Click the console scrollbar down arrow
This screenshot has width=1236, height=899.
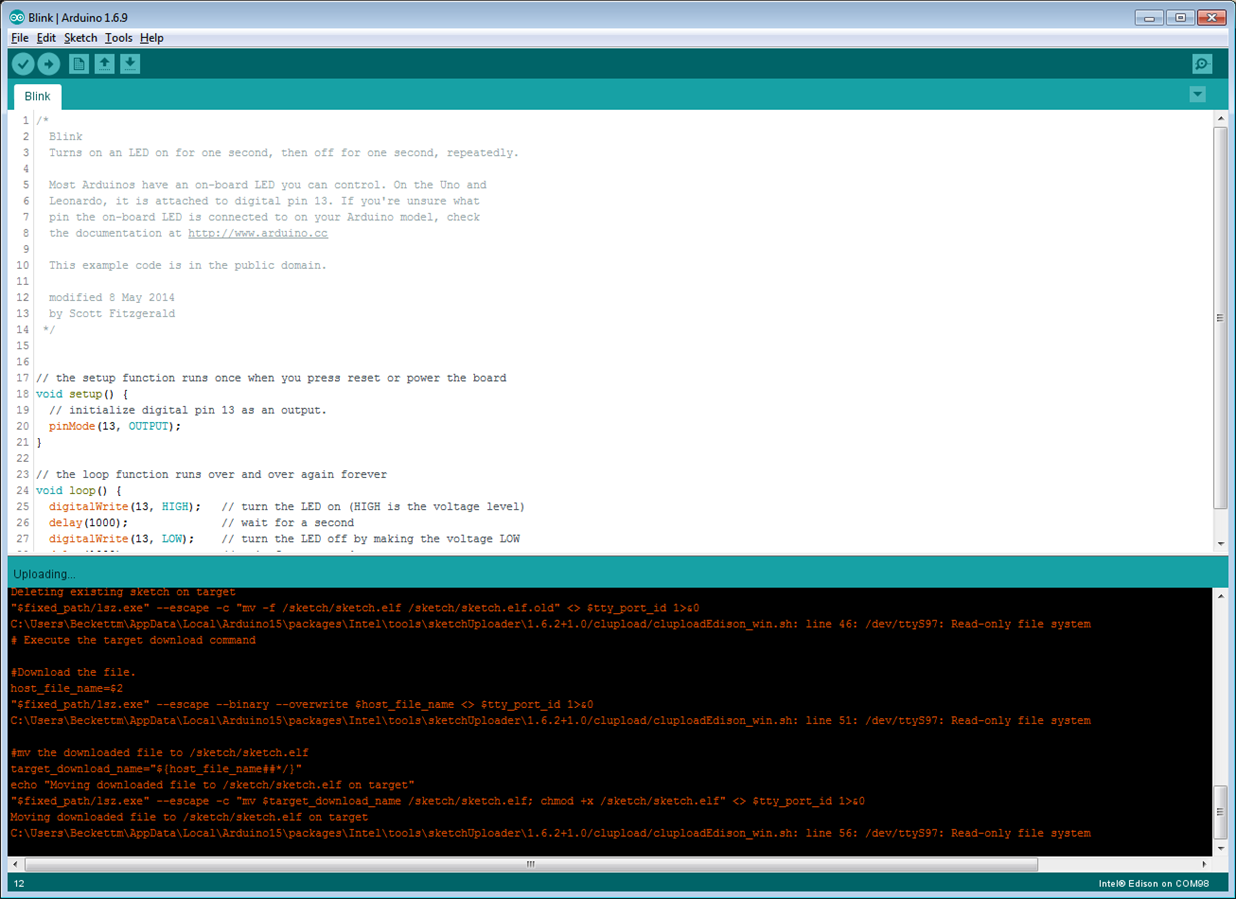pyautogui.click(x=1220, y=849)
